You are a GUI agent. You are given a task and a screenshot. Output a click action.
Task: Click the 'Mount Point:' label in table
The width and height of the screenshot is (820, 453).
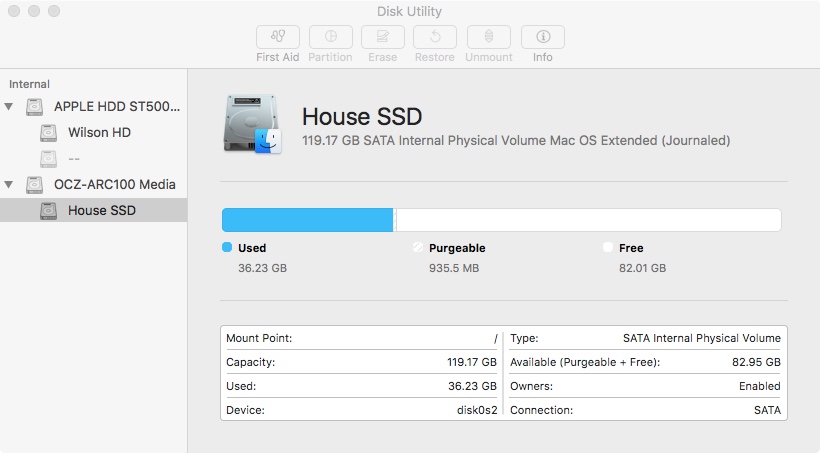coord(259,338)
